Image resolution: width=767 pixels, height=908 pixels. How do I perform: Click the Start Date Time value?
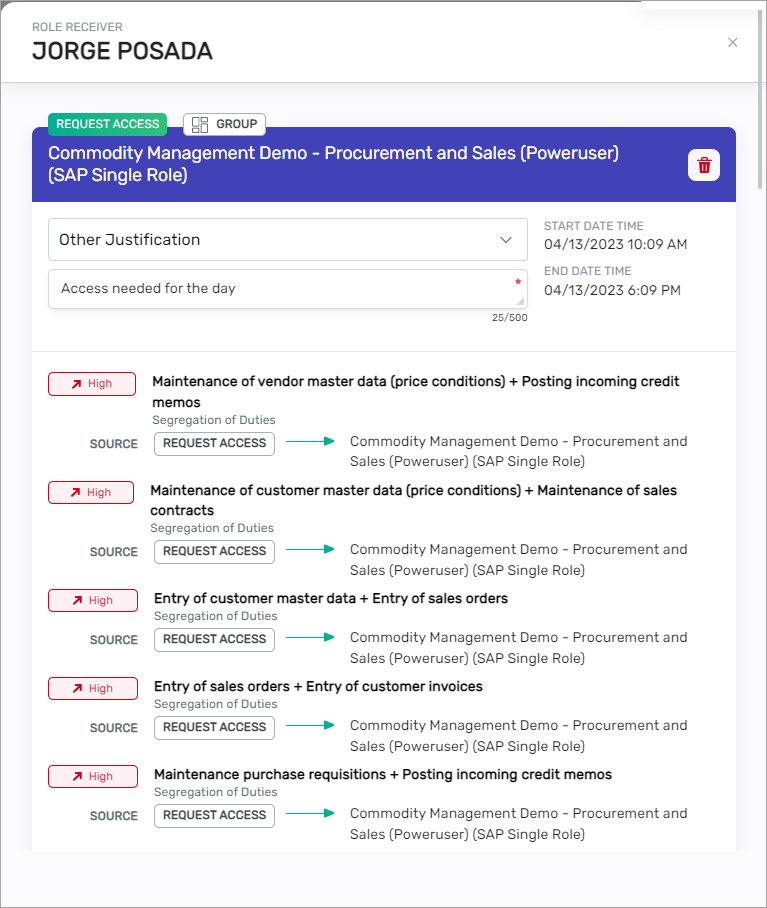coord(615,245)
